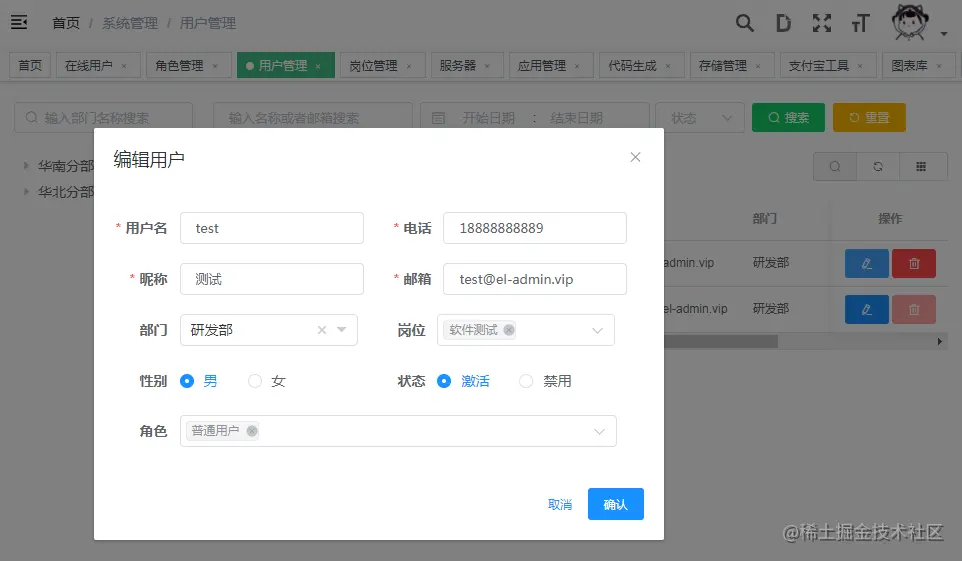The image size is (962, 561).
Task: Click 系统管理 breadcrumb item
Action: pyautogui.click(x=129, y=23)
